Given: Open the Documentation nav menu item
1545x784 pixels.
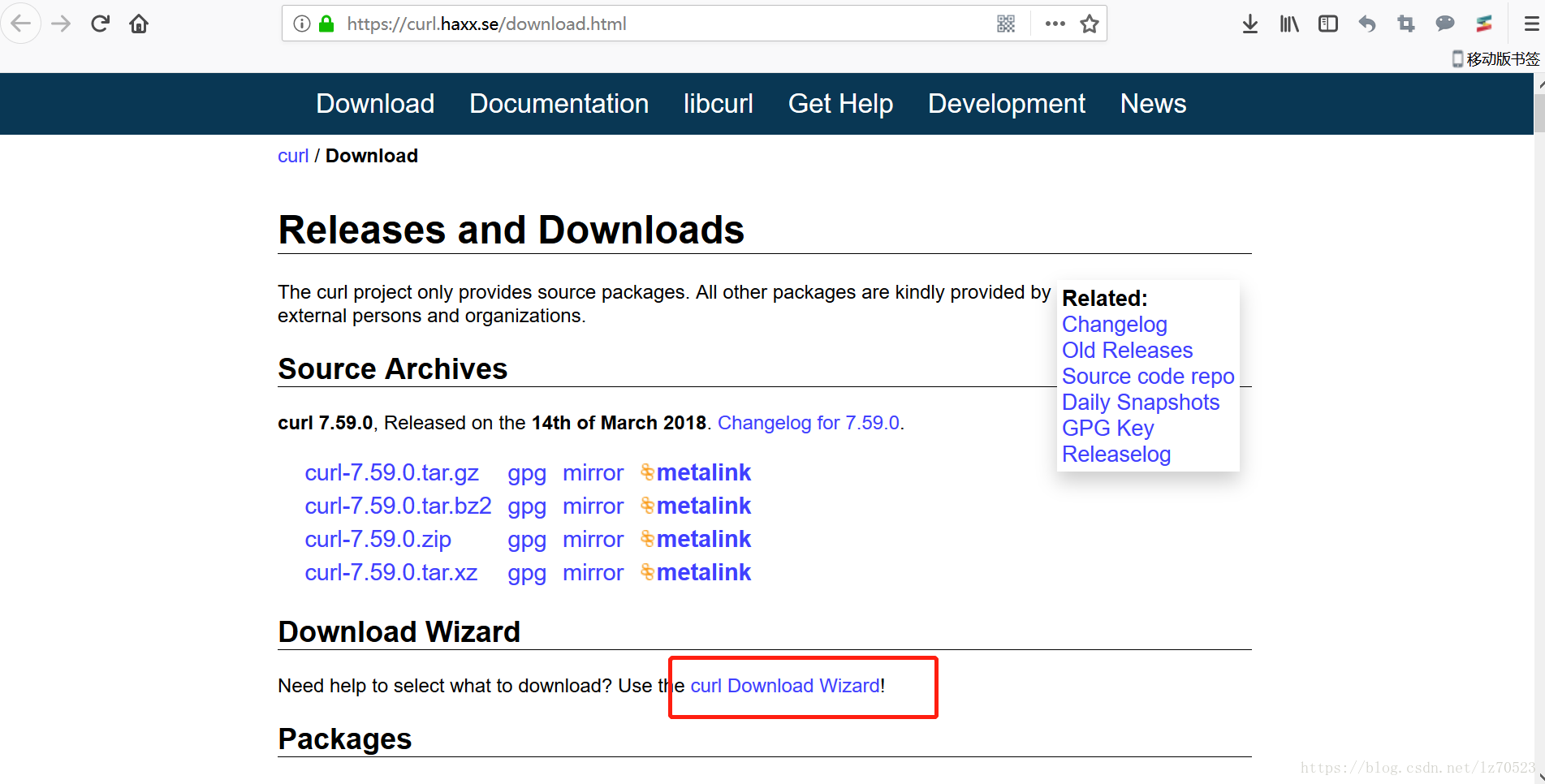Looking at the screenshot, I should (559, 104).
